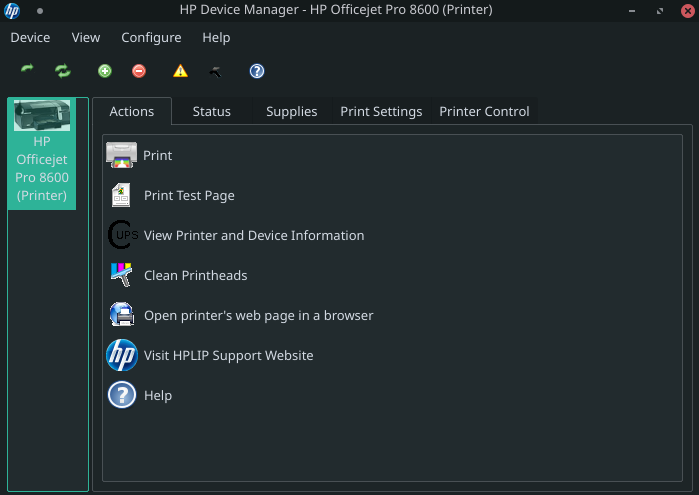Switch to the Status tab
699x495 pixels.
(x=212, y=111)
